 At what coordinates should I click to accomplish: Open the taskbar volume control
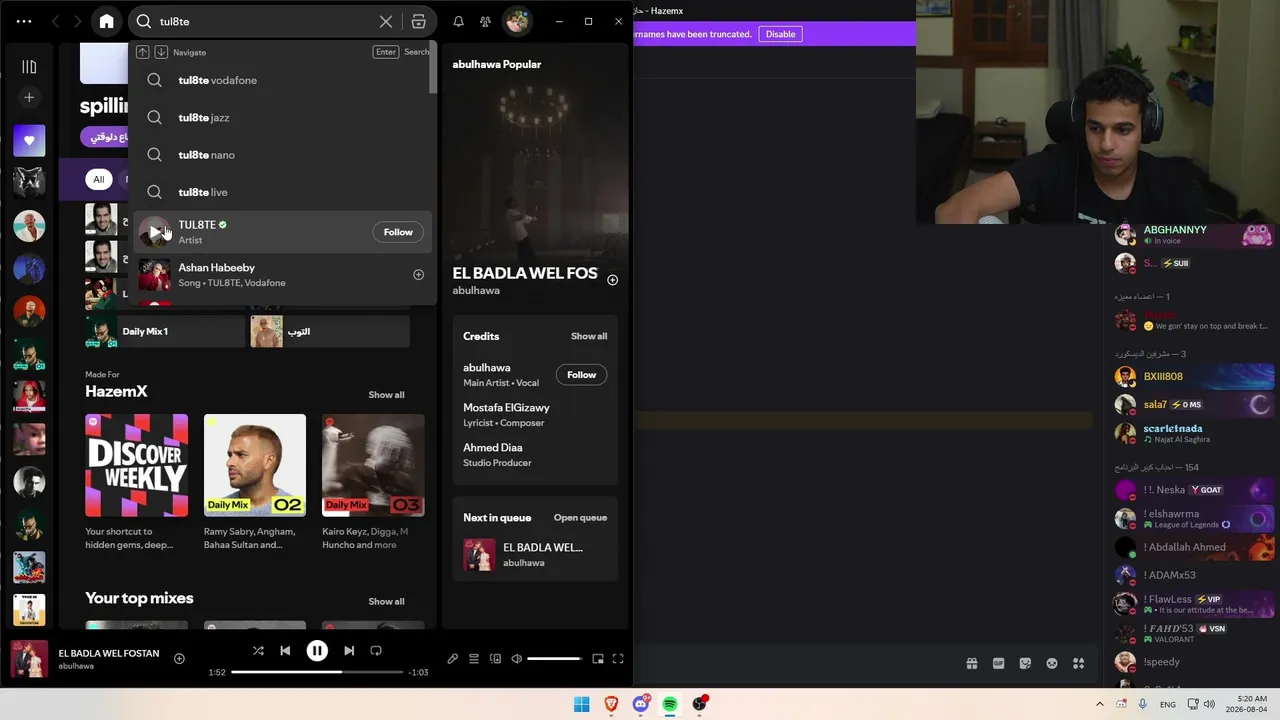pos(1209,704)
